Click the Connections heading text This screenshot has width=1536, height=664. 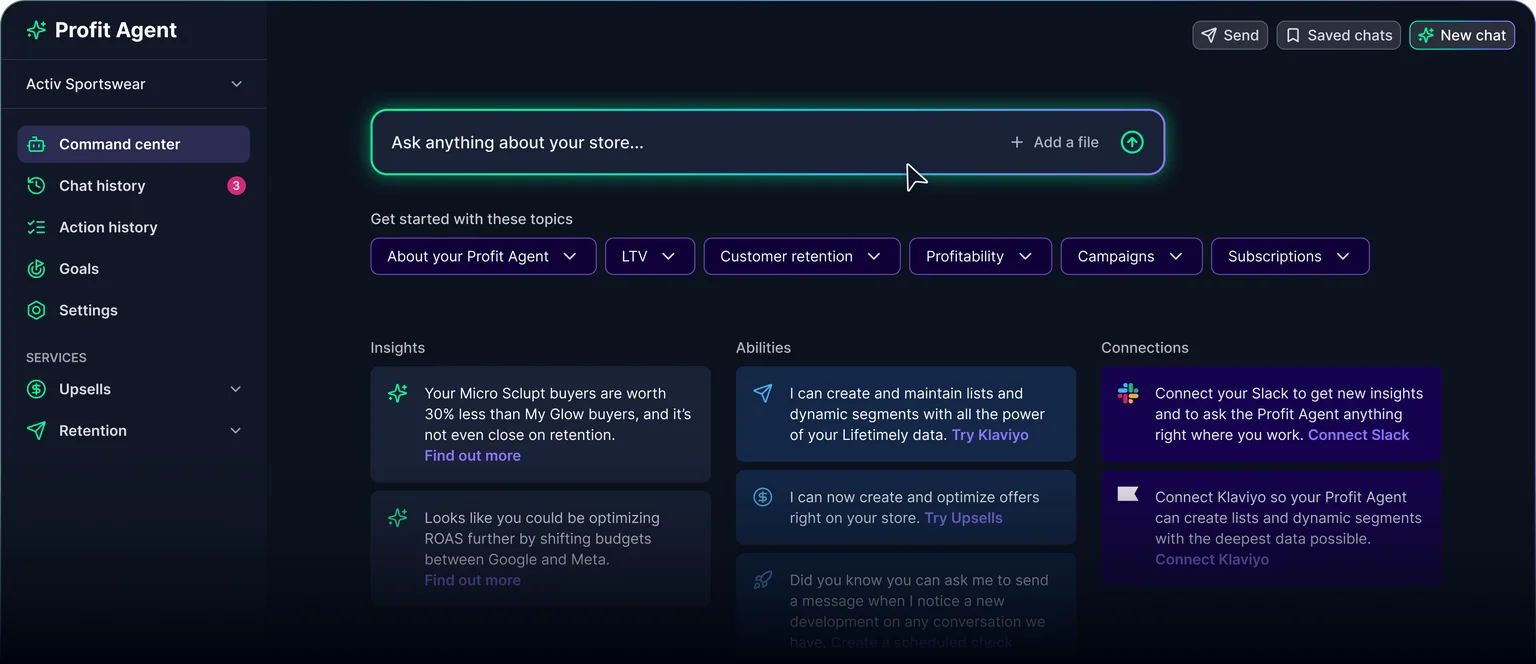tap(1145, 348)
